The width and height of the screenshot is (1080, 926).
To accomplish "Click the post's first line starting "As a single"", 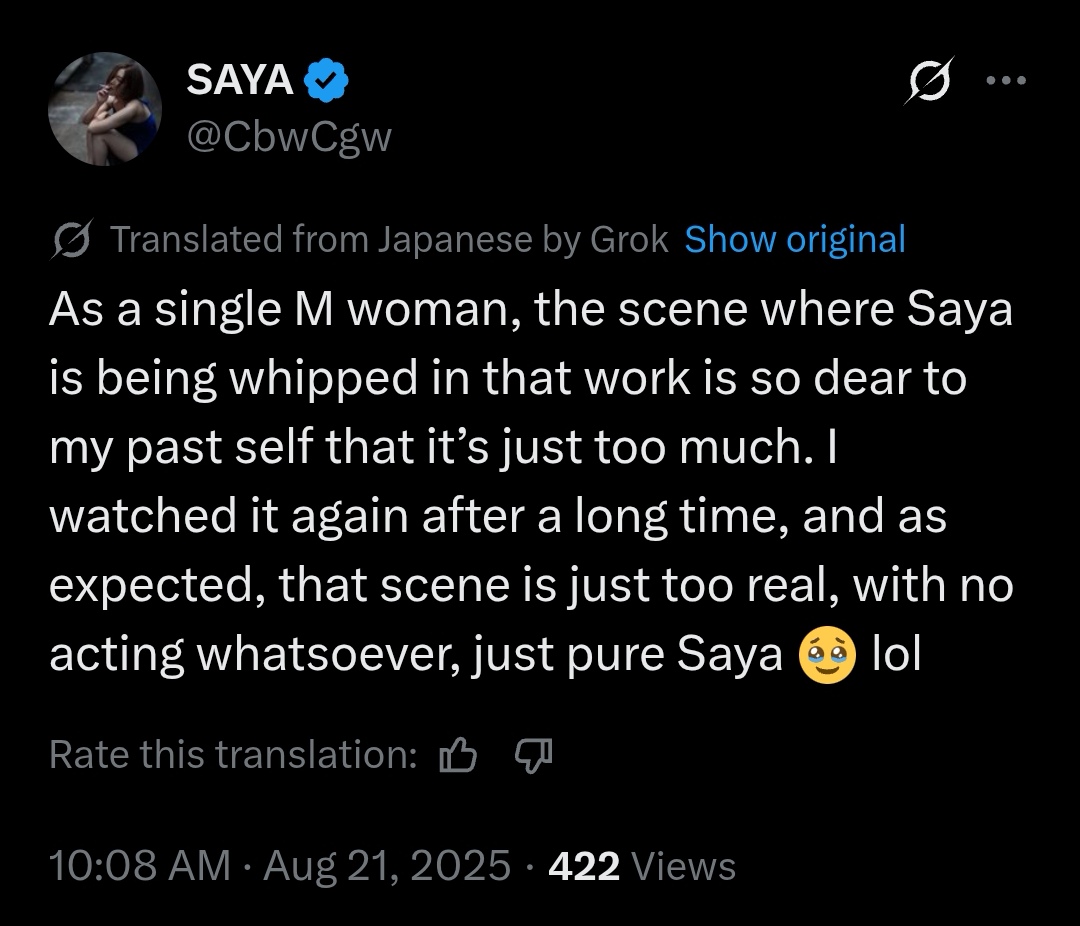I will tap(530, 311).
